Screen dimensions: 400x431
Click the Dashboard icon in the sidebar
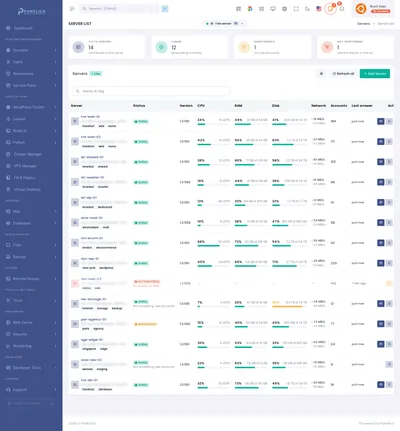pos(8,28)
